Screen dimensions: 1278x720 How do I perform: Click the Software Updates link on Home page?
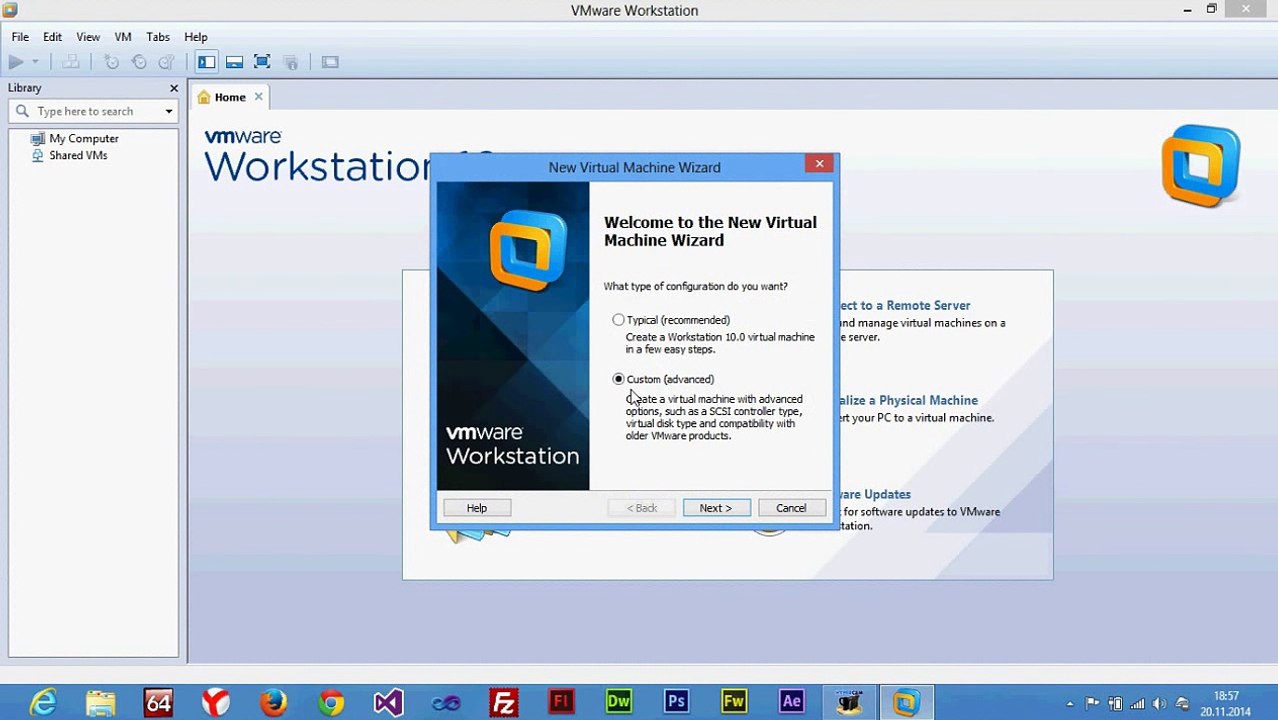point(874,494)
